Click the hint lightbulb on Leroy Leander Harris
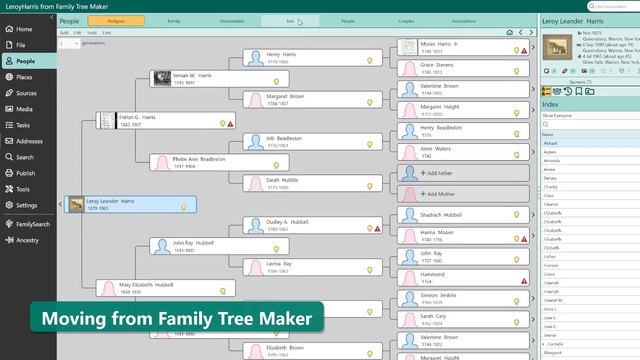Screen dimensions: 640x360 (184, 207)
